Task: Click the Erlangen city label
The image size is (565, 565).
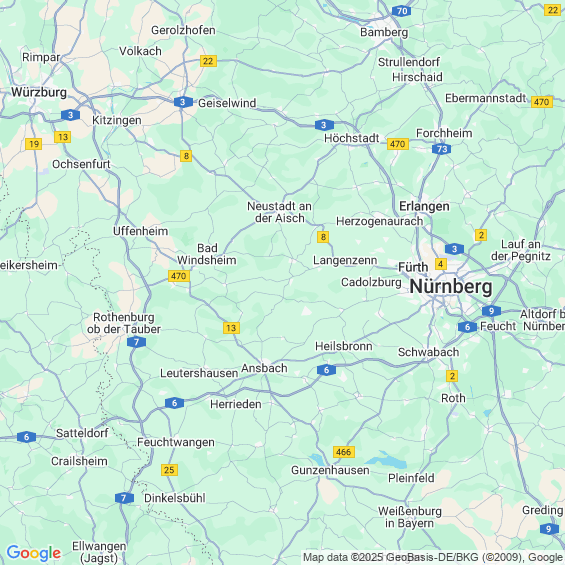Action: point(424,206)
